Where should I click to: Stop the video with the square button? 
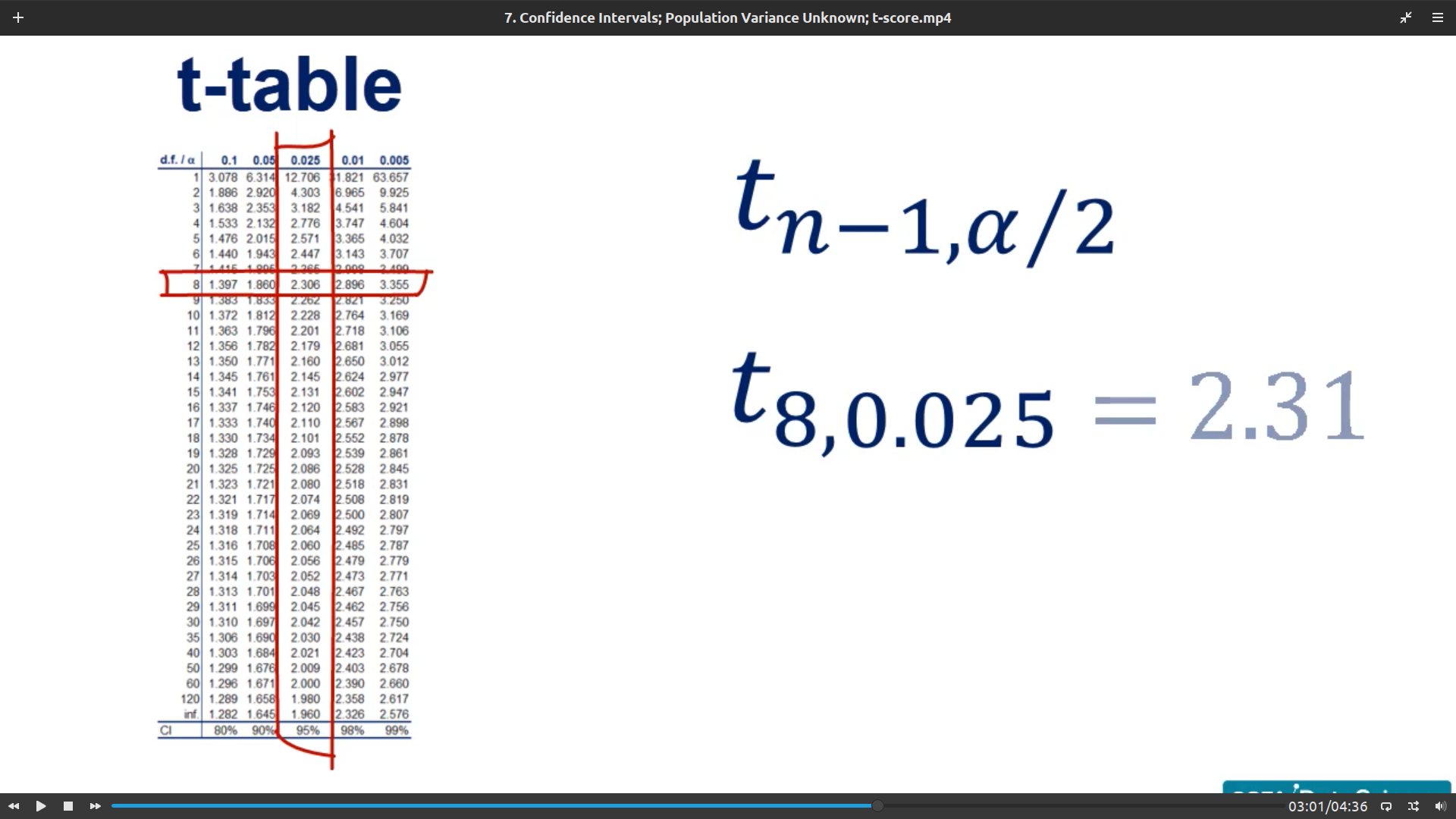point(68,806)
